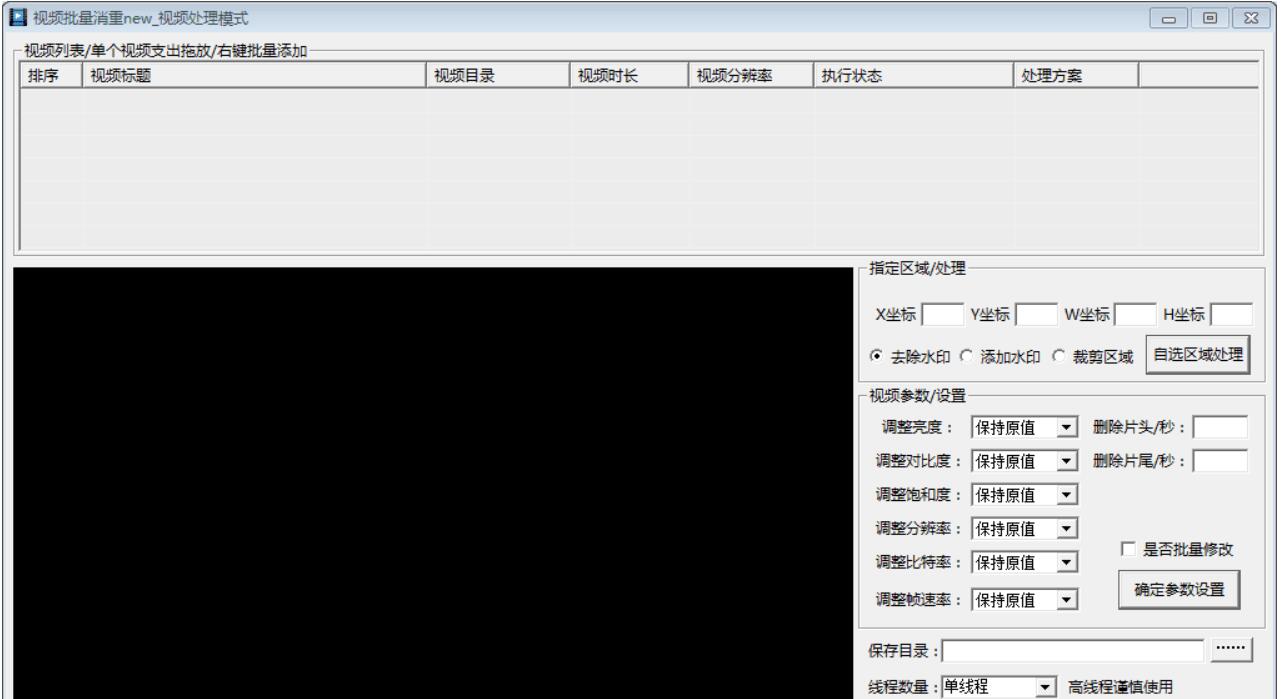The height and width of the screenshot is (699, 1282).
Task: Click the H坐标 input field
Action: click(x=1231, y=314)
